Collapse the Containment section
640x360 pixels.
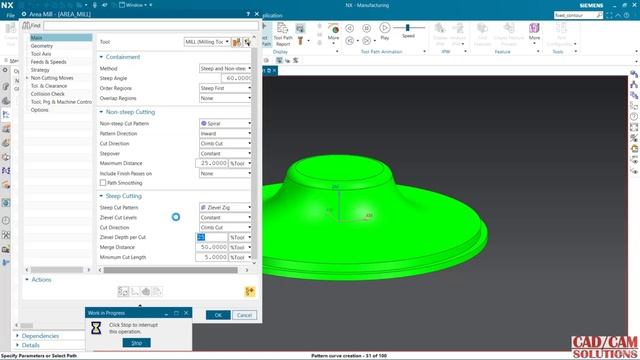click(101, 57)
